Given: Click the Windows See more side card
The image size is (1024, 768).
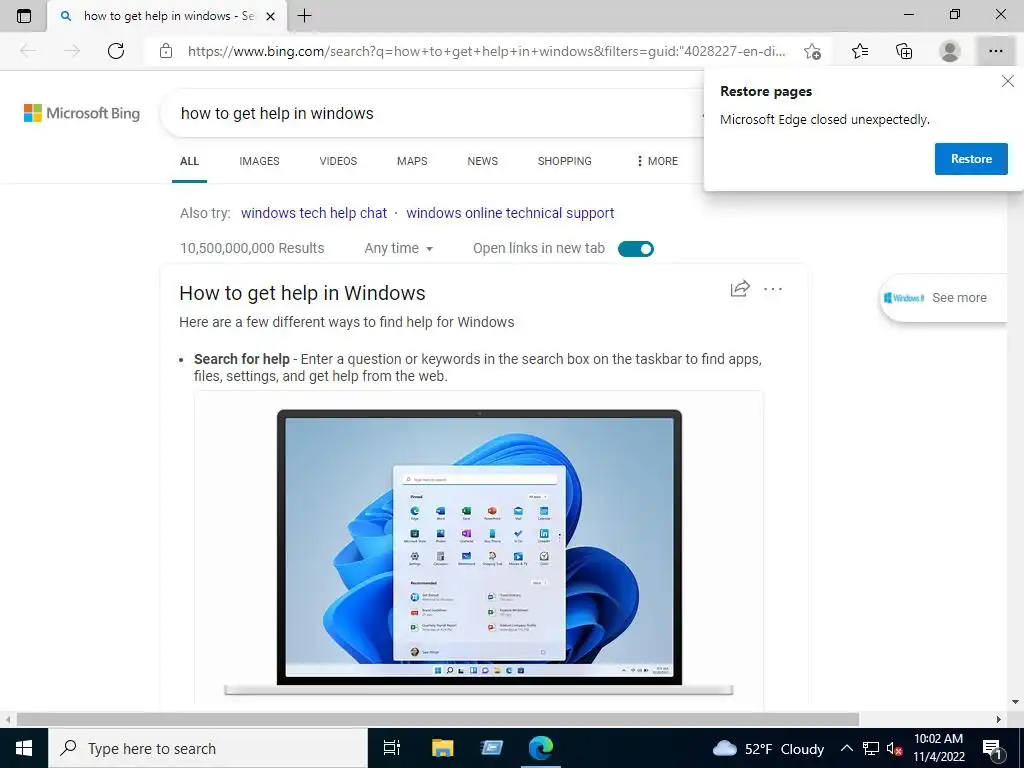Looking at the screenshot, I should [944, 298].
